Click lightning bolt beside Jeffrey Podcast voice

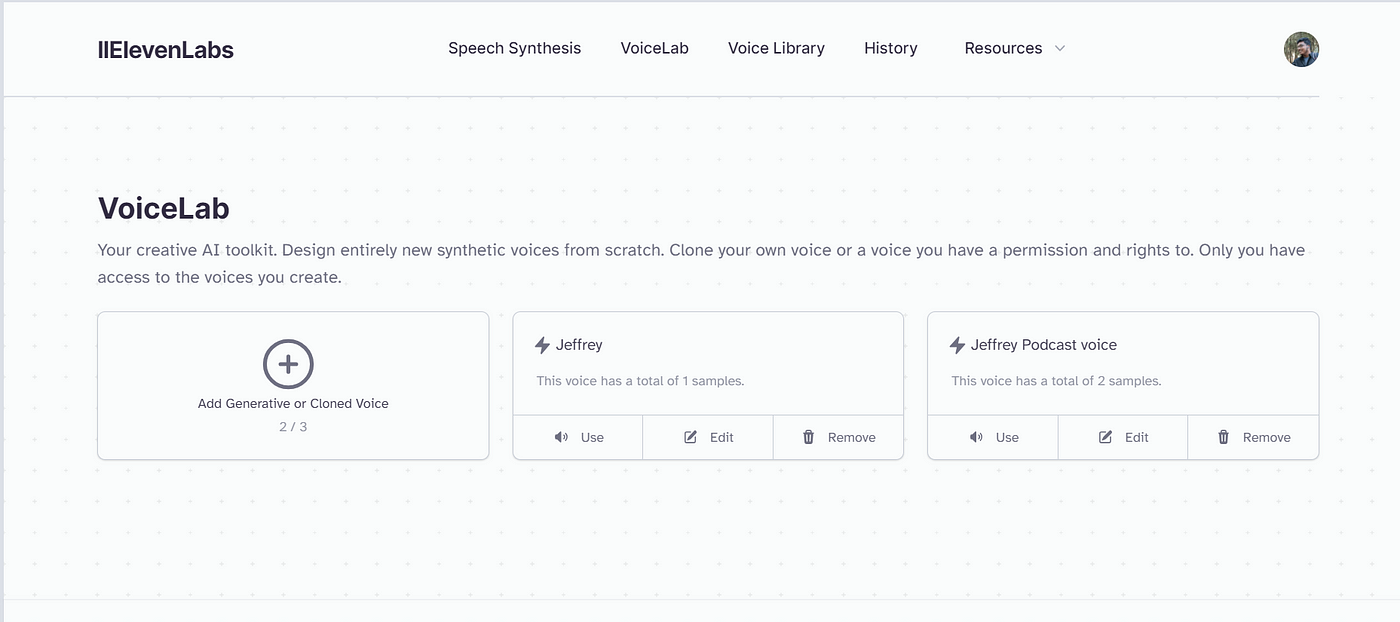(958, 345)
